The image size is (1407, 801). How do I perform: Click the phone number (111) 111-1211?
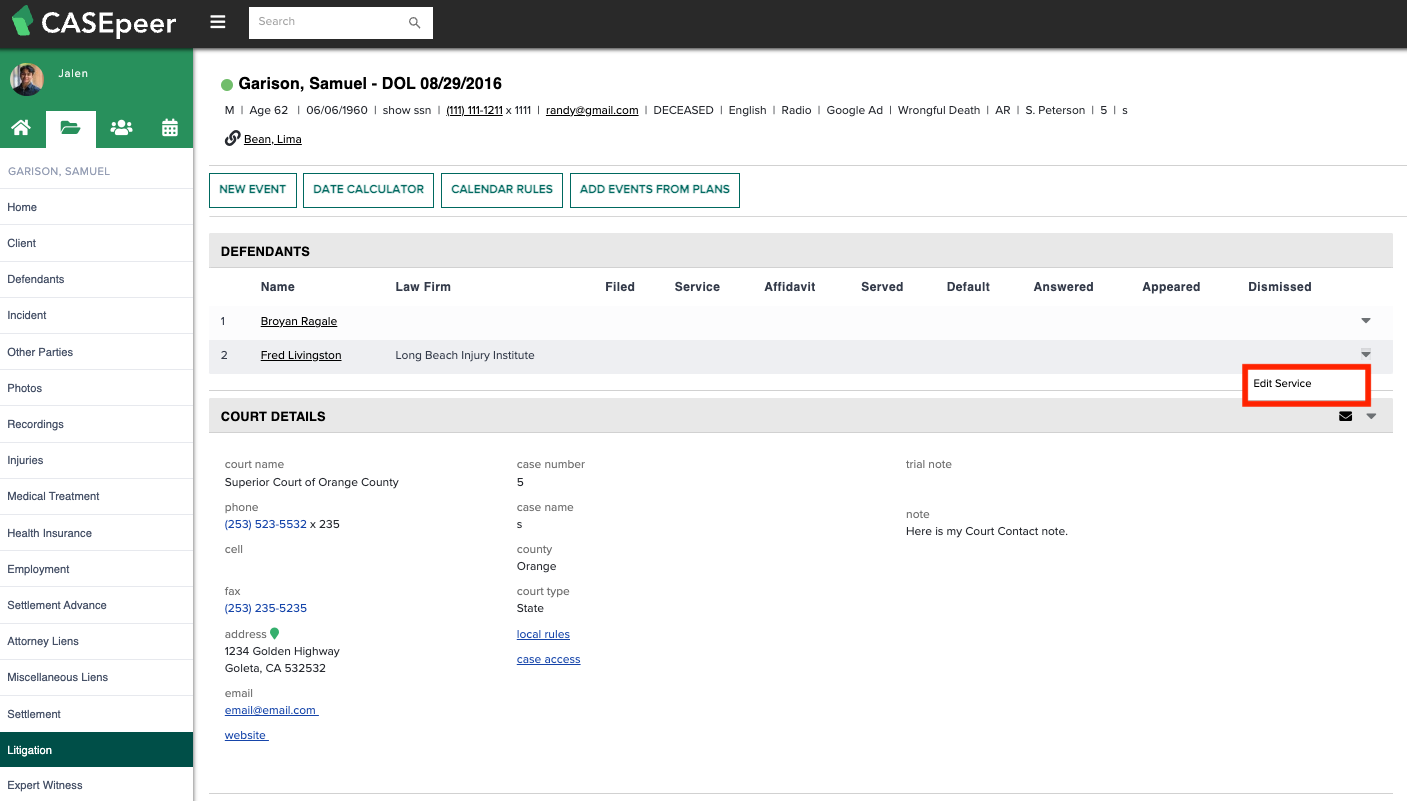(x=474, y=110)
